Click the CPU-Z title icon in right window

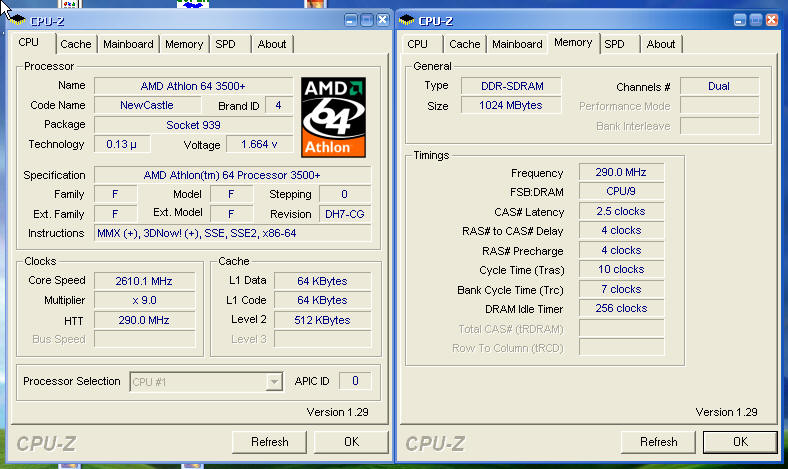[406, 20]
